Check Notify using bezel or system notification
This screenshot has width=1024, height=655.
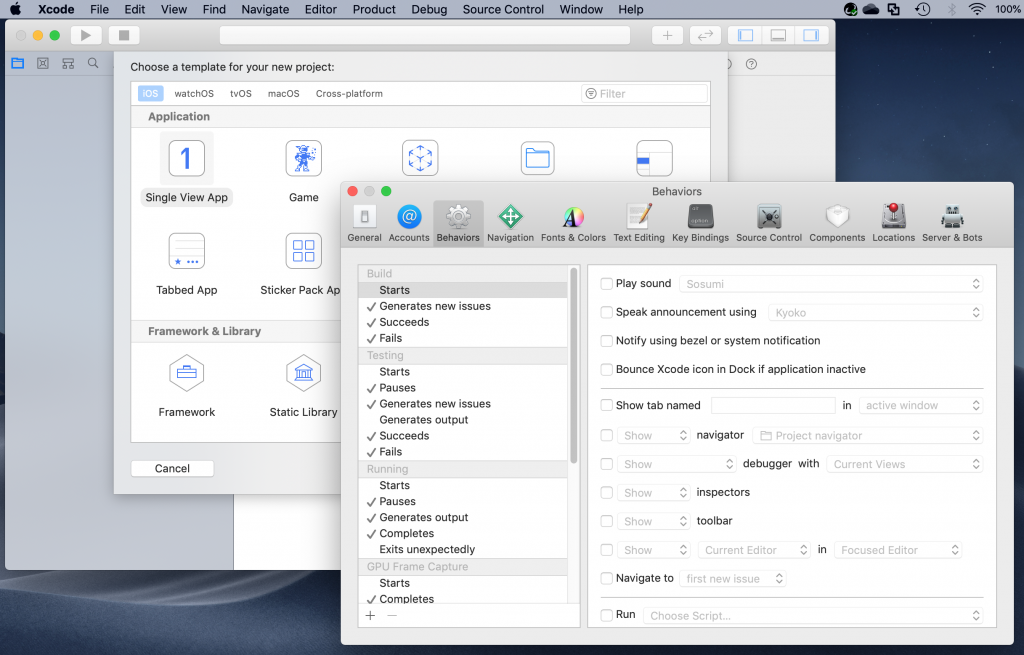(607, 341)
